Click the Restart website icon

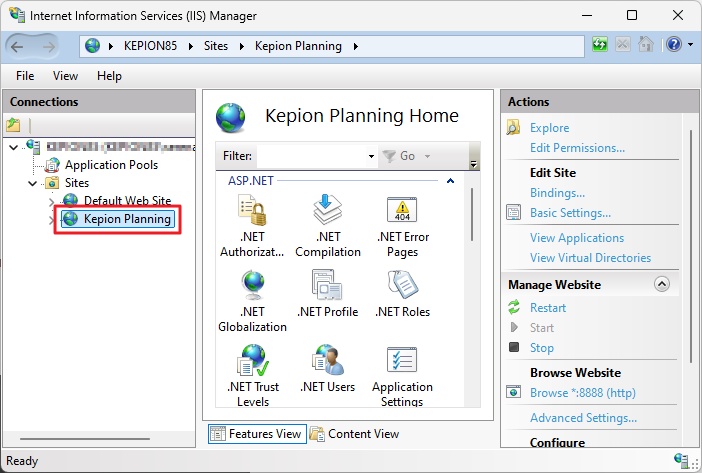(514, 307)
